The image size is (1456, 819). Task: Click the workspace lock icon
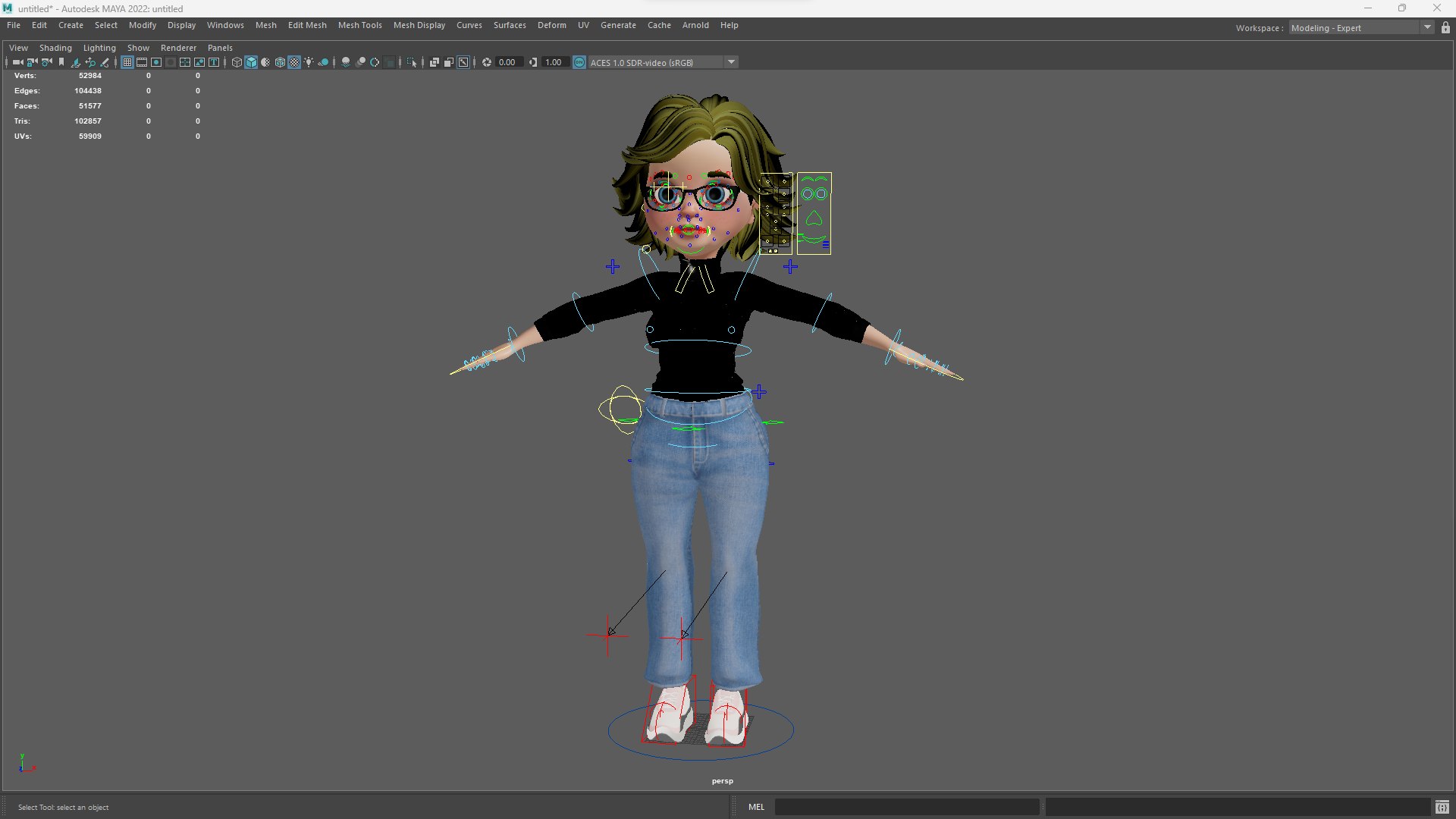tap(1445, 27)
